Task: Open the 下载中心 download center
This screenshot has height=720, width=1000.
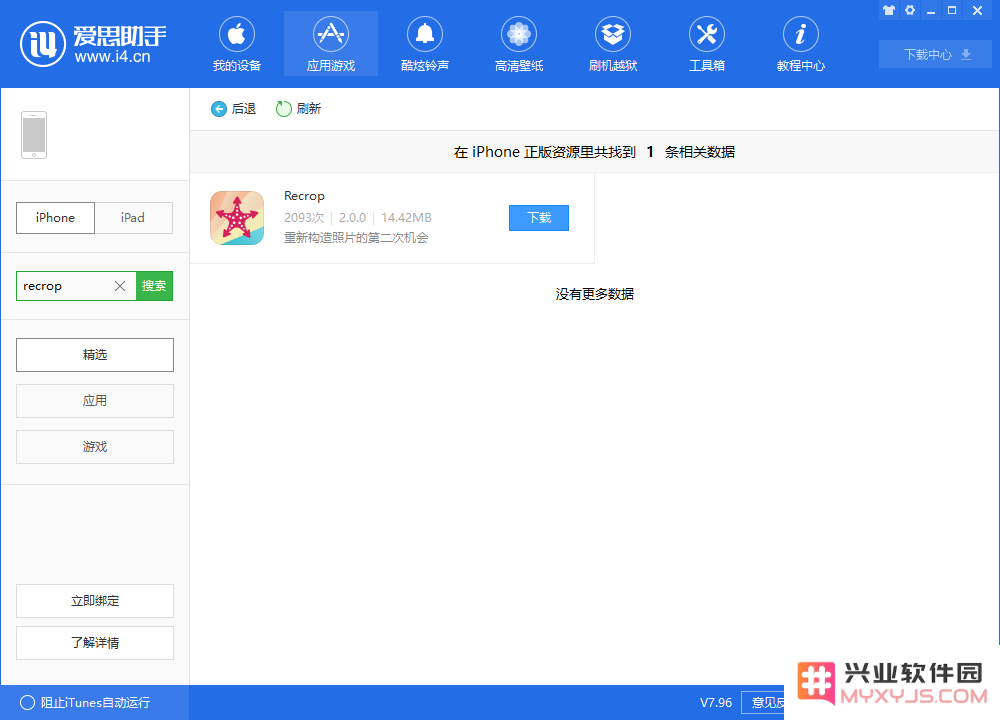Action: [x=935, y=54]
